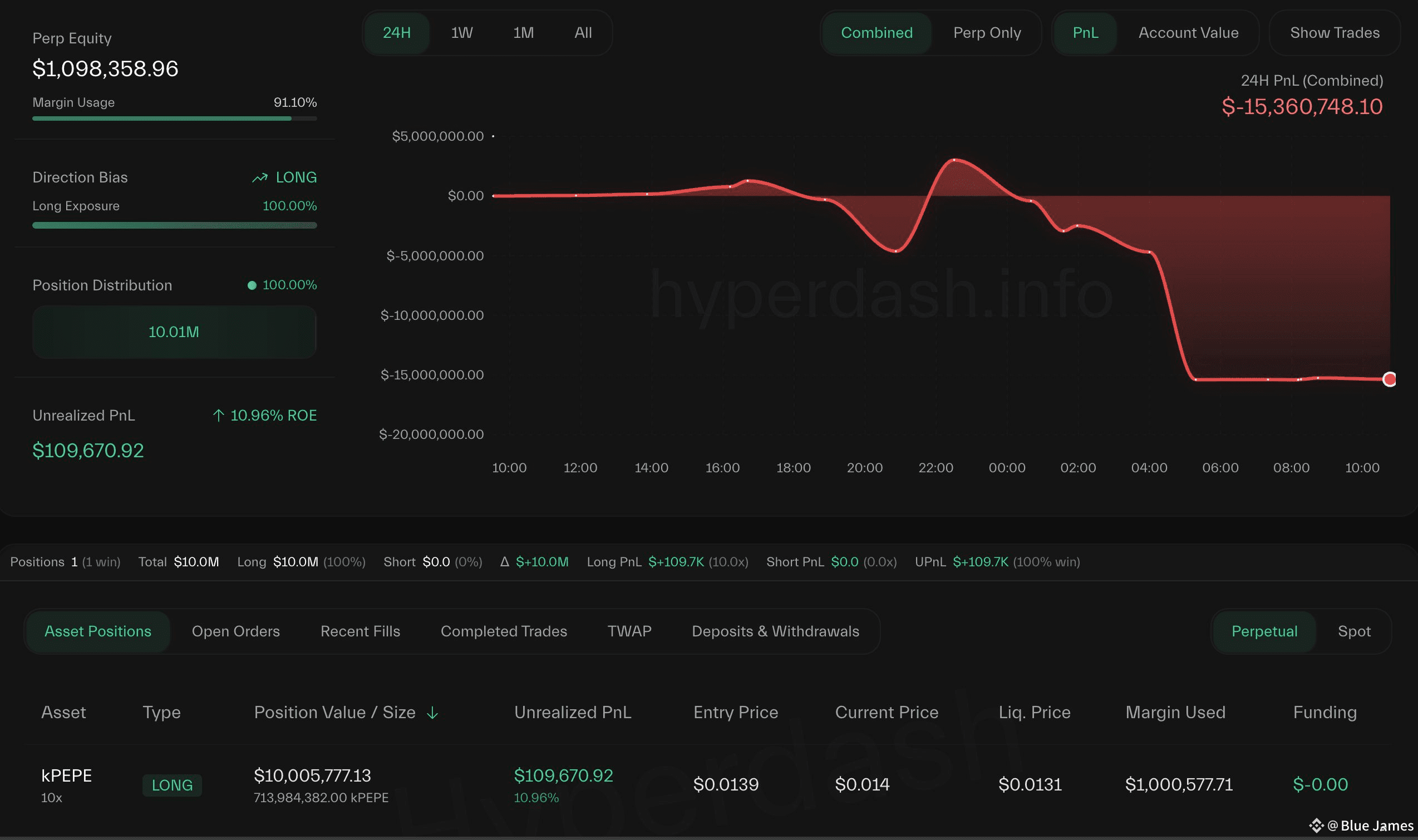Switch to Spot positions

[x=1354, y=631]
